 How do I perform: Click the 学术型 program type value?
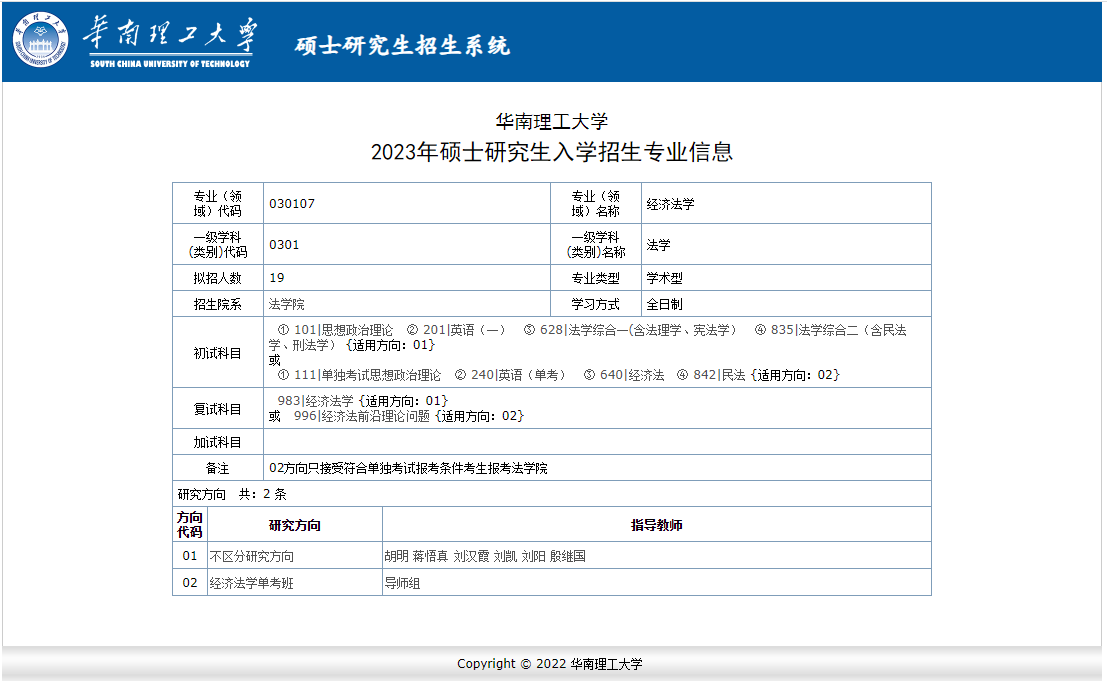click(664, 278)
